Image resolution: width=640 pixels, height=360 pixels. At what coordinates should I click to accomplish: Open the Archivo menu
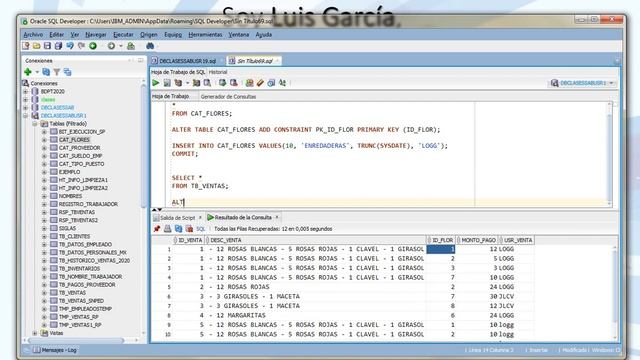pyautogui.click(x=33, y=35)
